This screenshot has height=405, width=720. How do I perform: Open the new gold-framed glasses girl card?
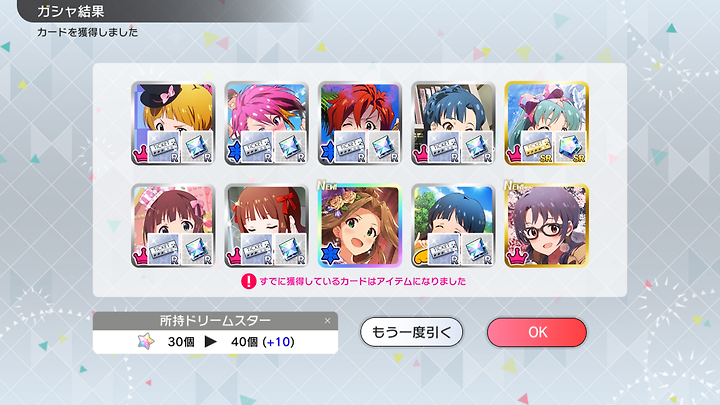[x=546, y=226]
